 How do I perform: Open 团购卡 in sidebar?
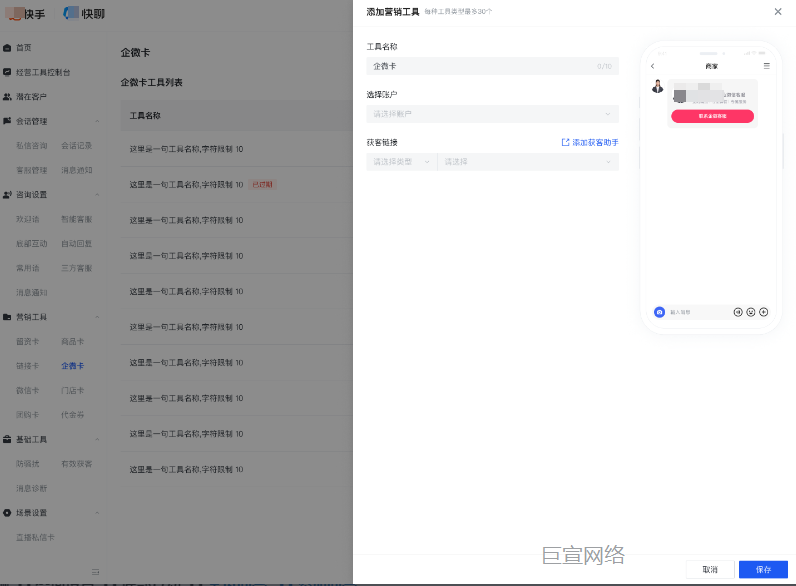coord(27,415)
